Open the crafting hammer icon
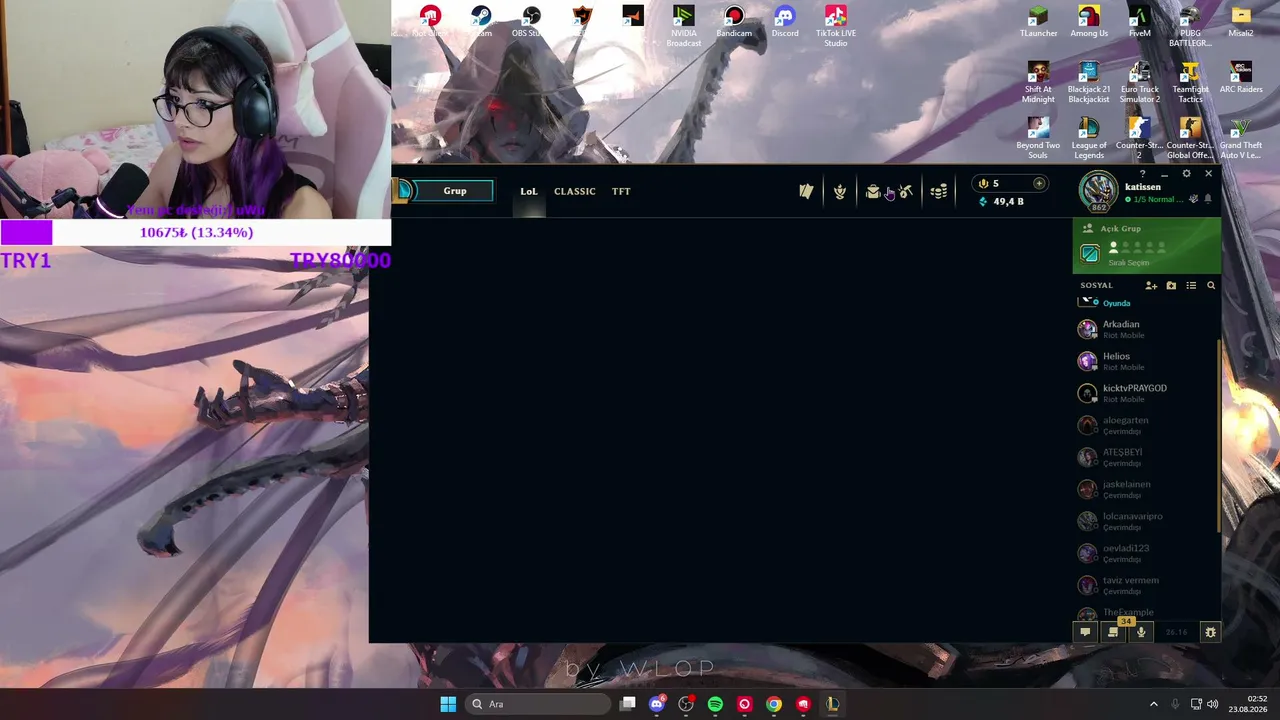Image resolution: width=1280 pixels, height=720 pixels. click(906, 191)
